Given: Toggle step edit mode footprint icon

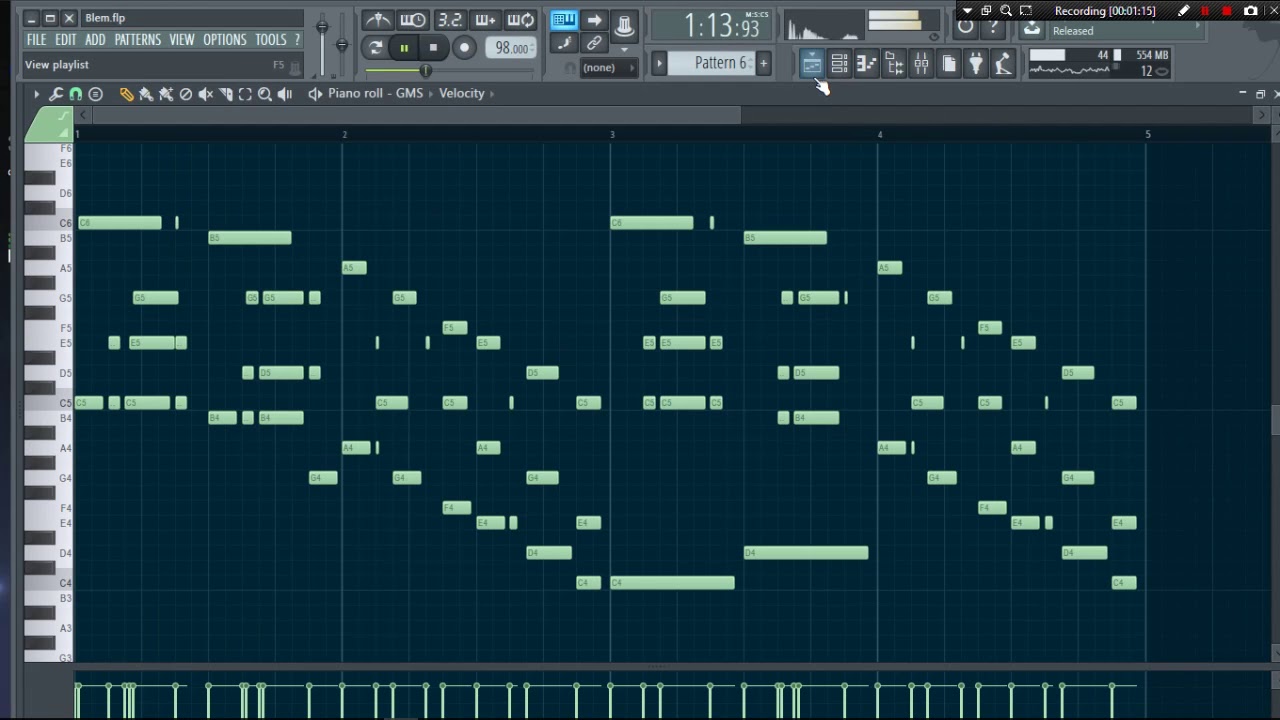Looking at the screenshot, I should 564,44.
